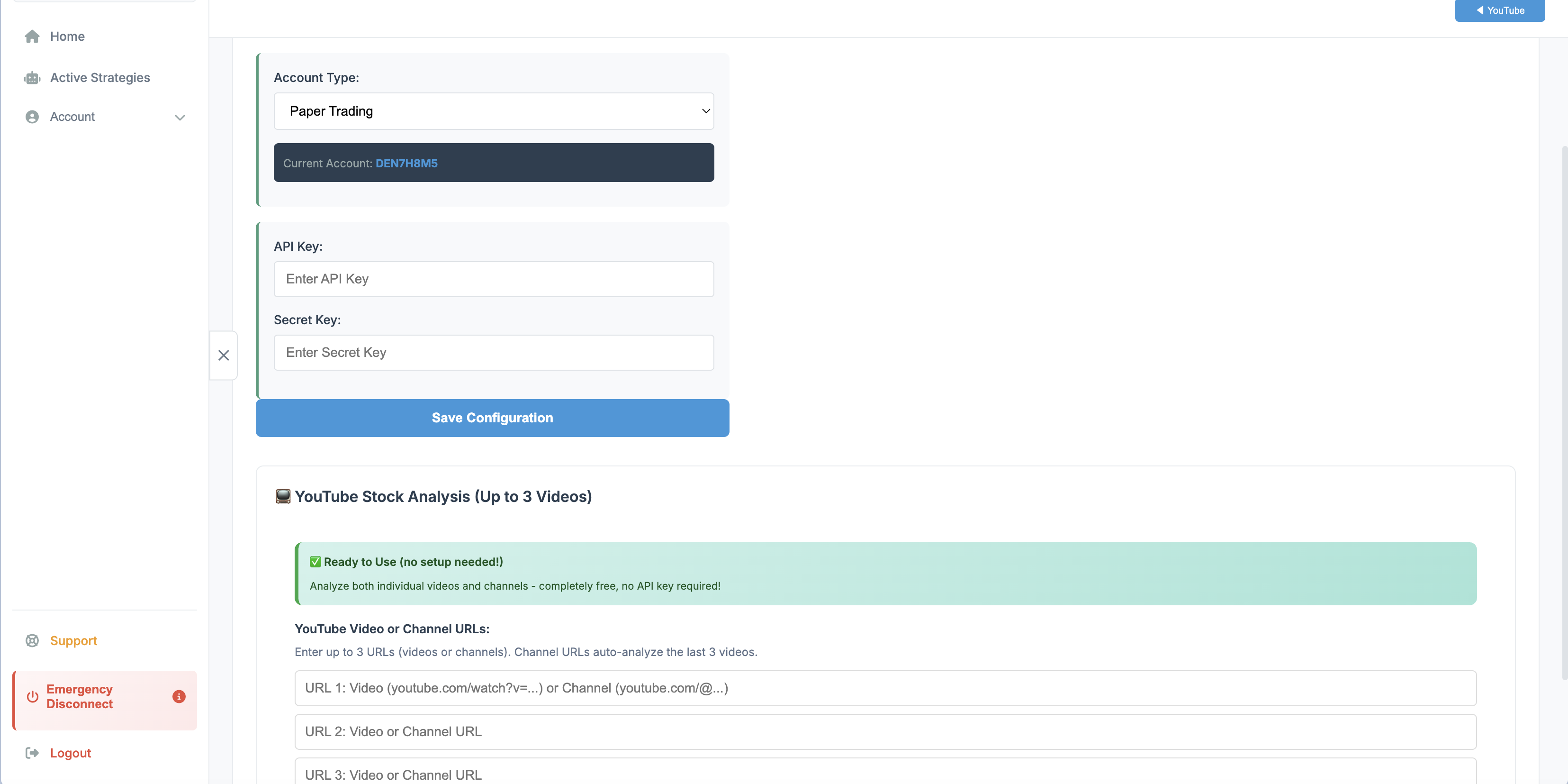
Task: Focus the URL 1 video or channel field
Action: tap(886, 688)
